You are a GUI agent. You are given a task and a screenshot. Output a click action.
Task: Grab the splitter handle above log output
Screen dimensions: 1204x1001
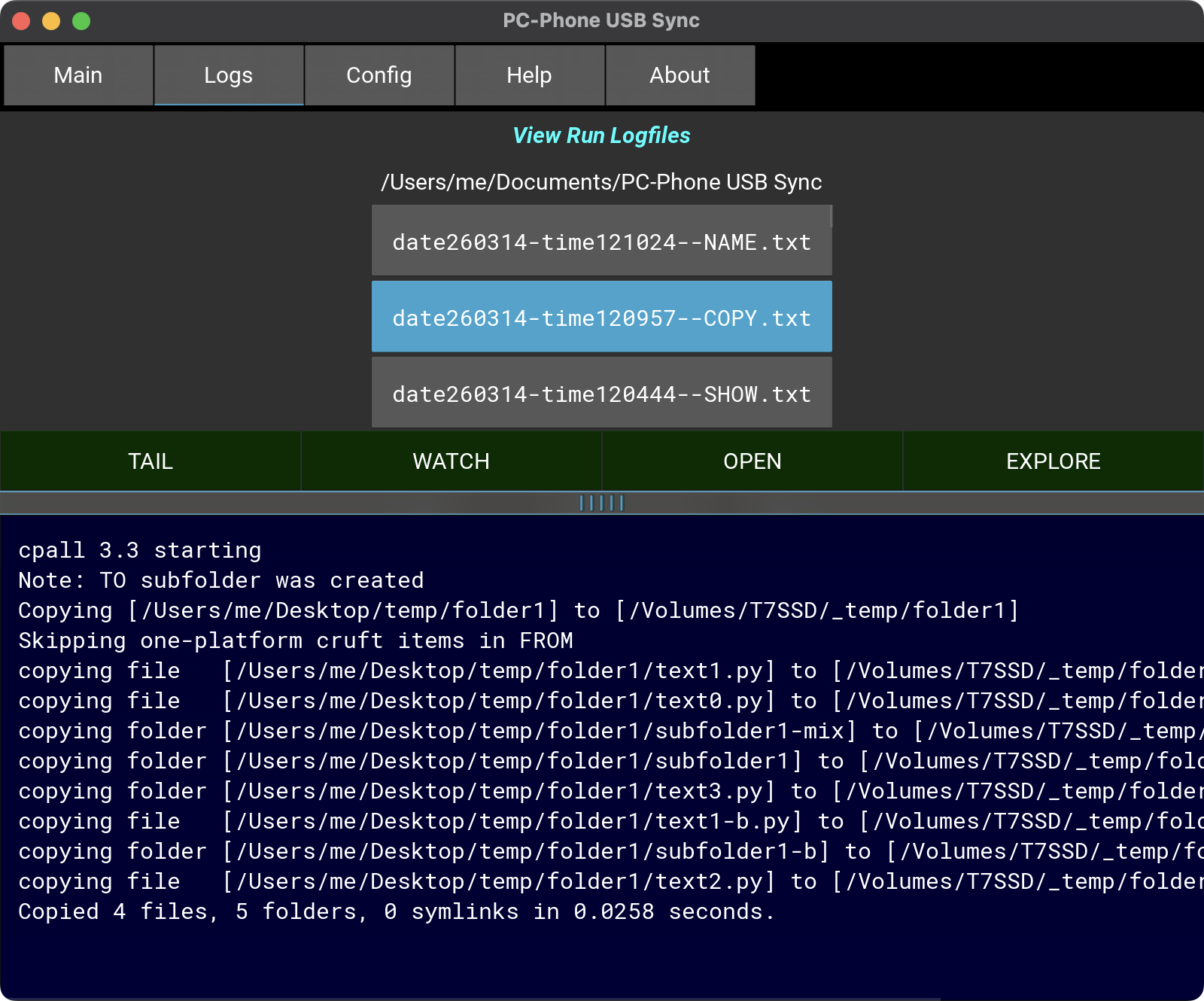click(601, 503)
